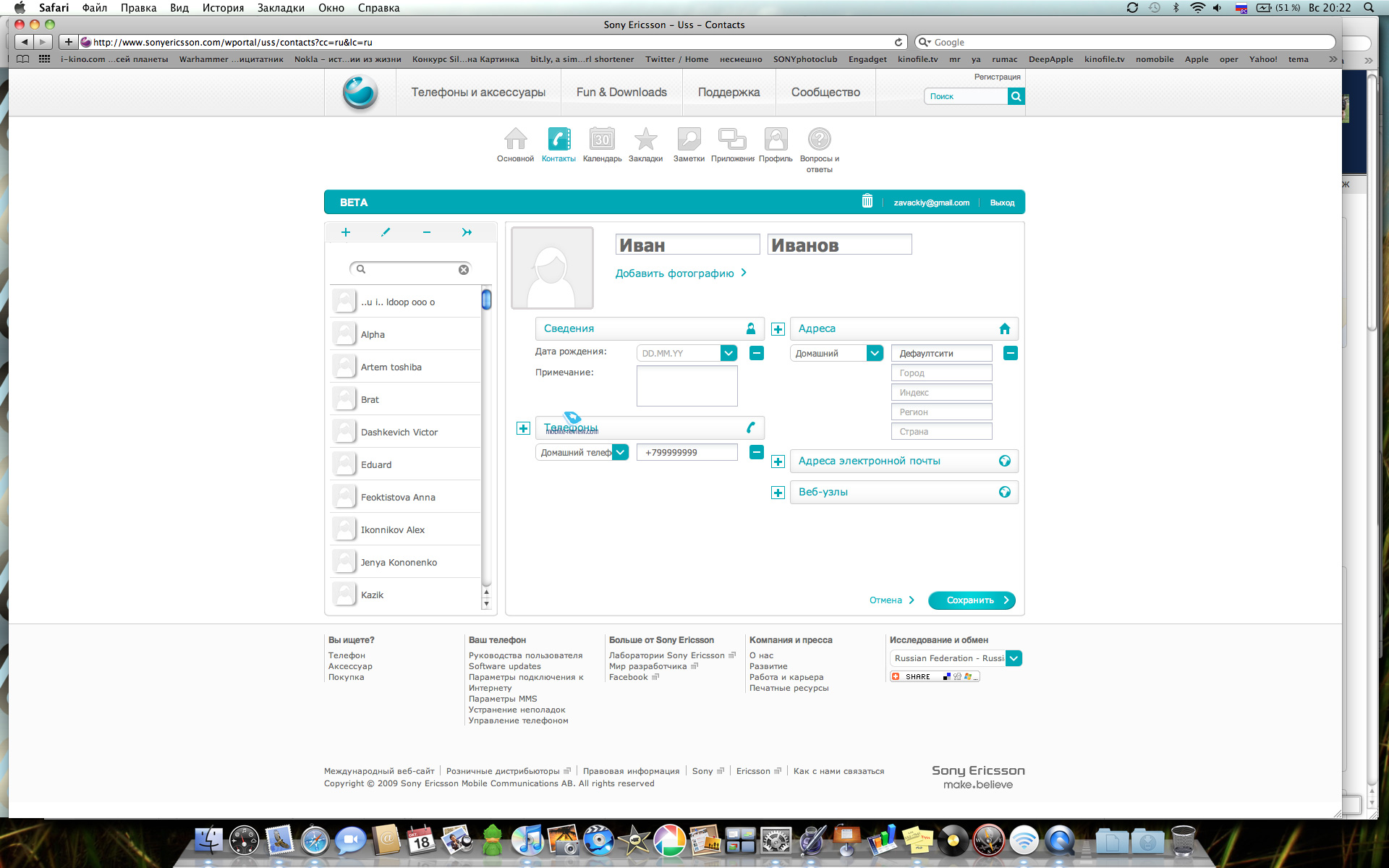Click the Регистрация link

coord(997,77)
